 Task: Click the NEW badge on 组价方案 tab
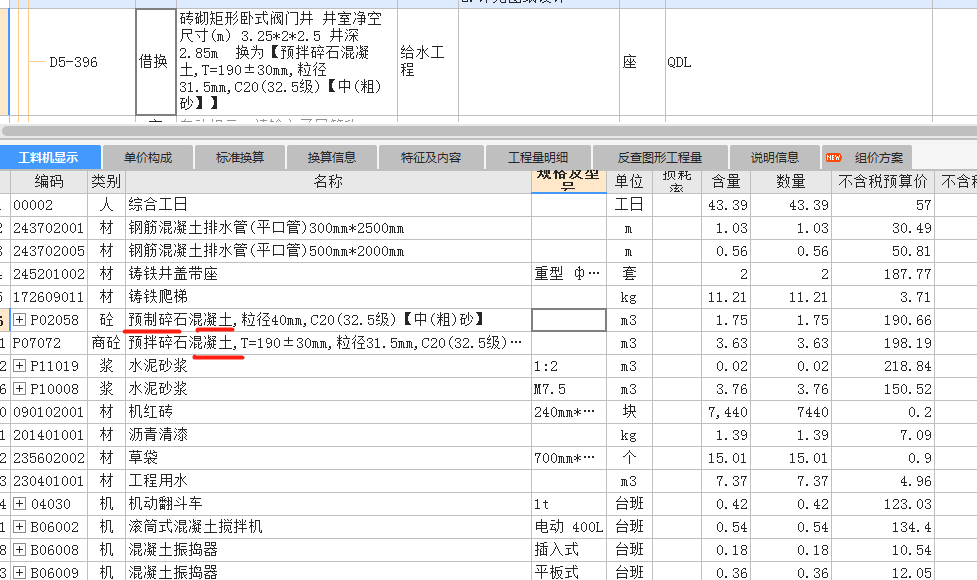pyautogui.click(x=834, y=158)
